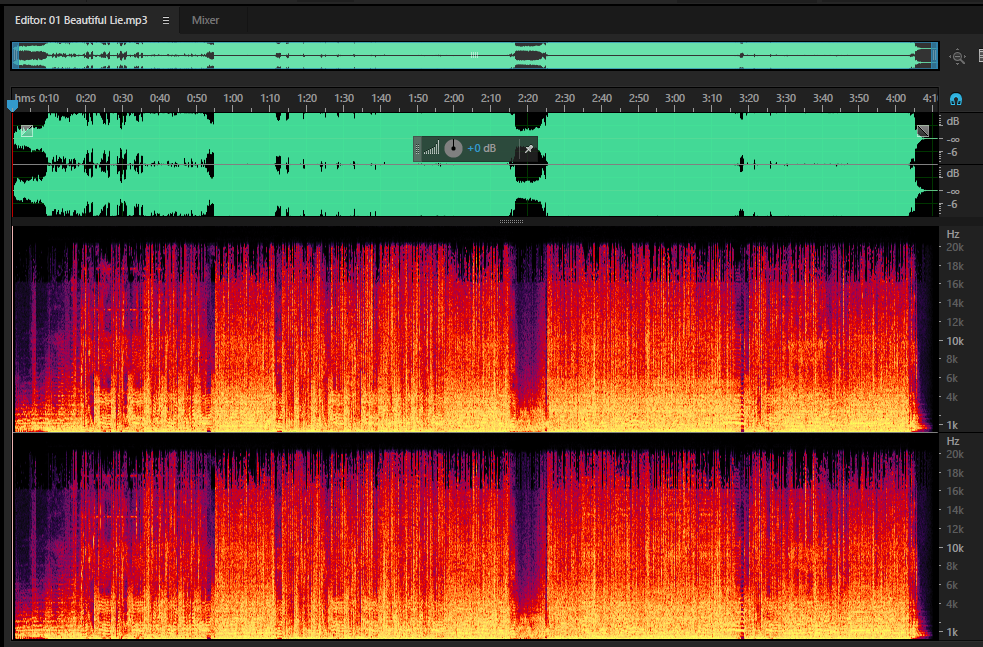Click the left handle of overview navigator
Viewport: 983px width, 647px height.
click(x=16, y=56)
